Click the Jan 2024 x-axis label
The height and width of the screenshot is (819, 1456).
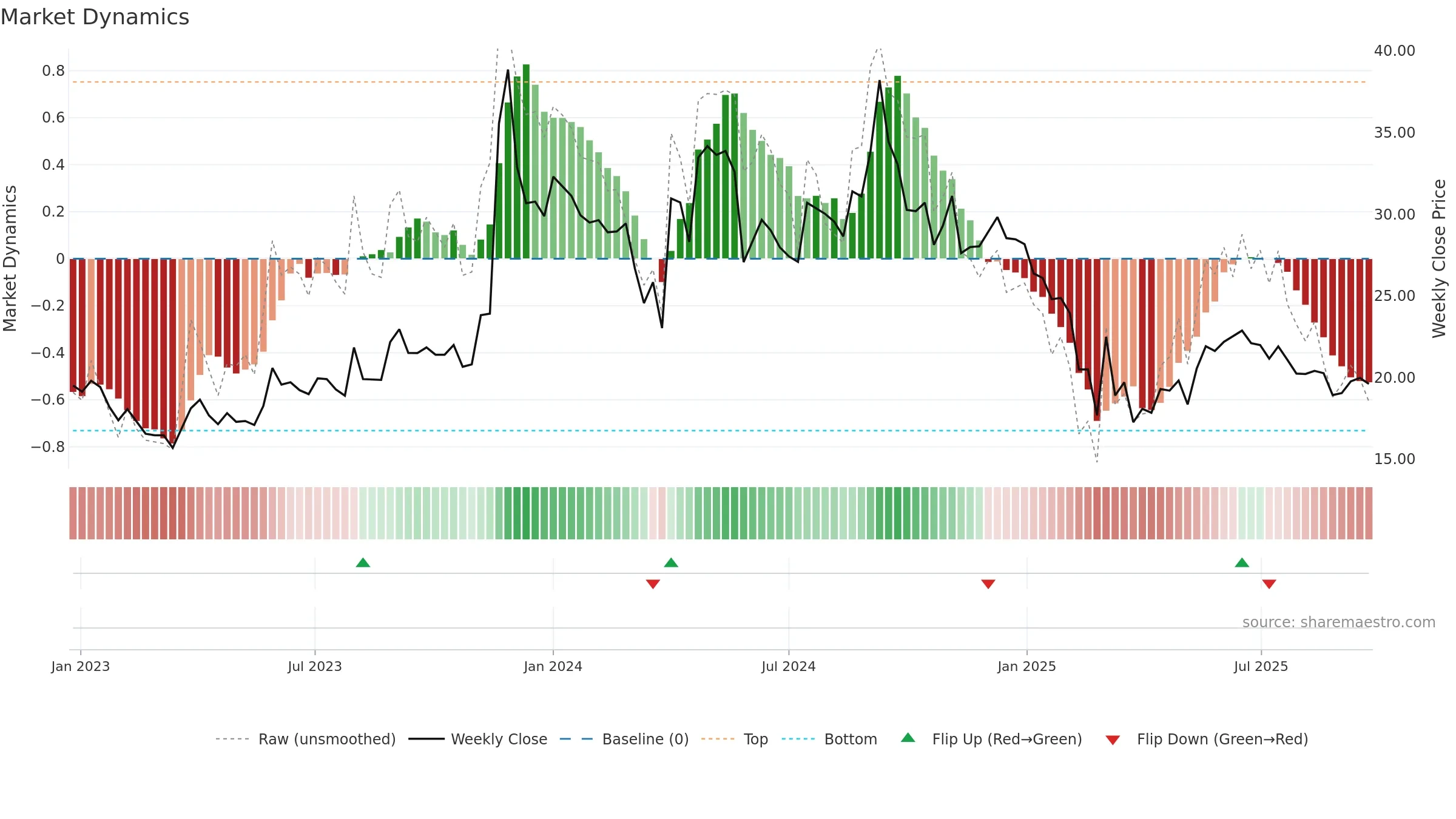553,666
